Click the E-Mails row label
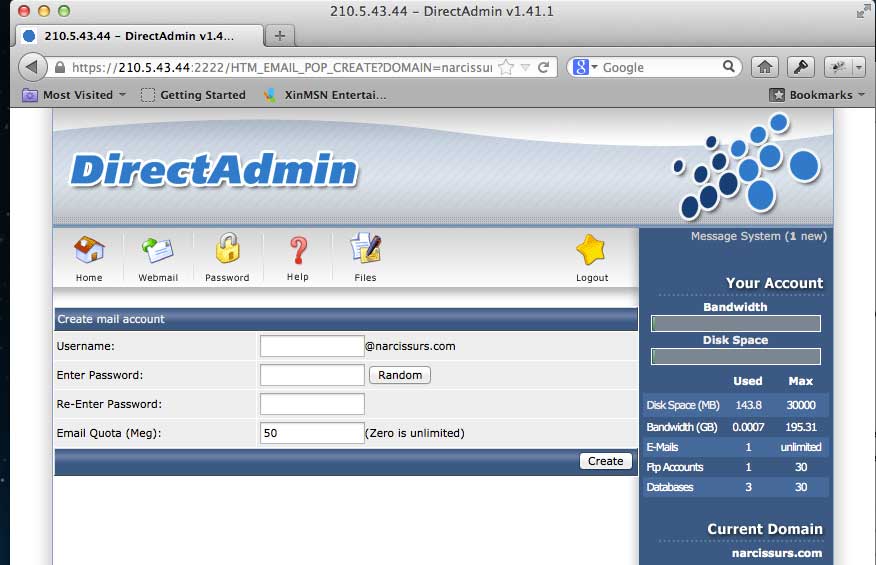The width and height of the screenshot is (876, 565). click(x=662, y=447)
